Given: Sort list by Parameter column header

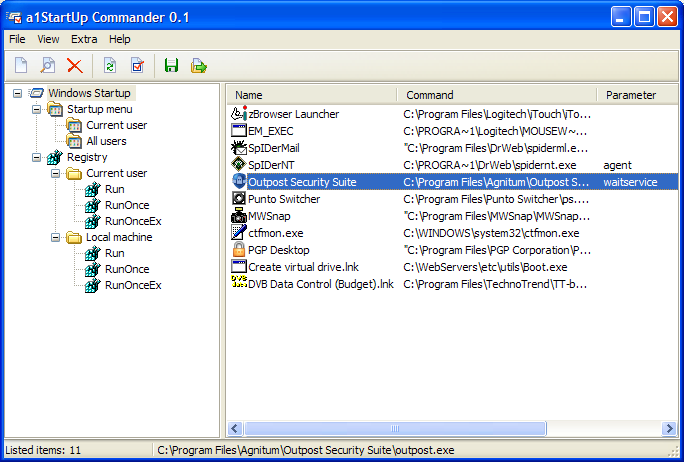Looking at the screenshot, I should [638, 95].
